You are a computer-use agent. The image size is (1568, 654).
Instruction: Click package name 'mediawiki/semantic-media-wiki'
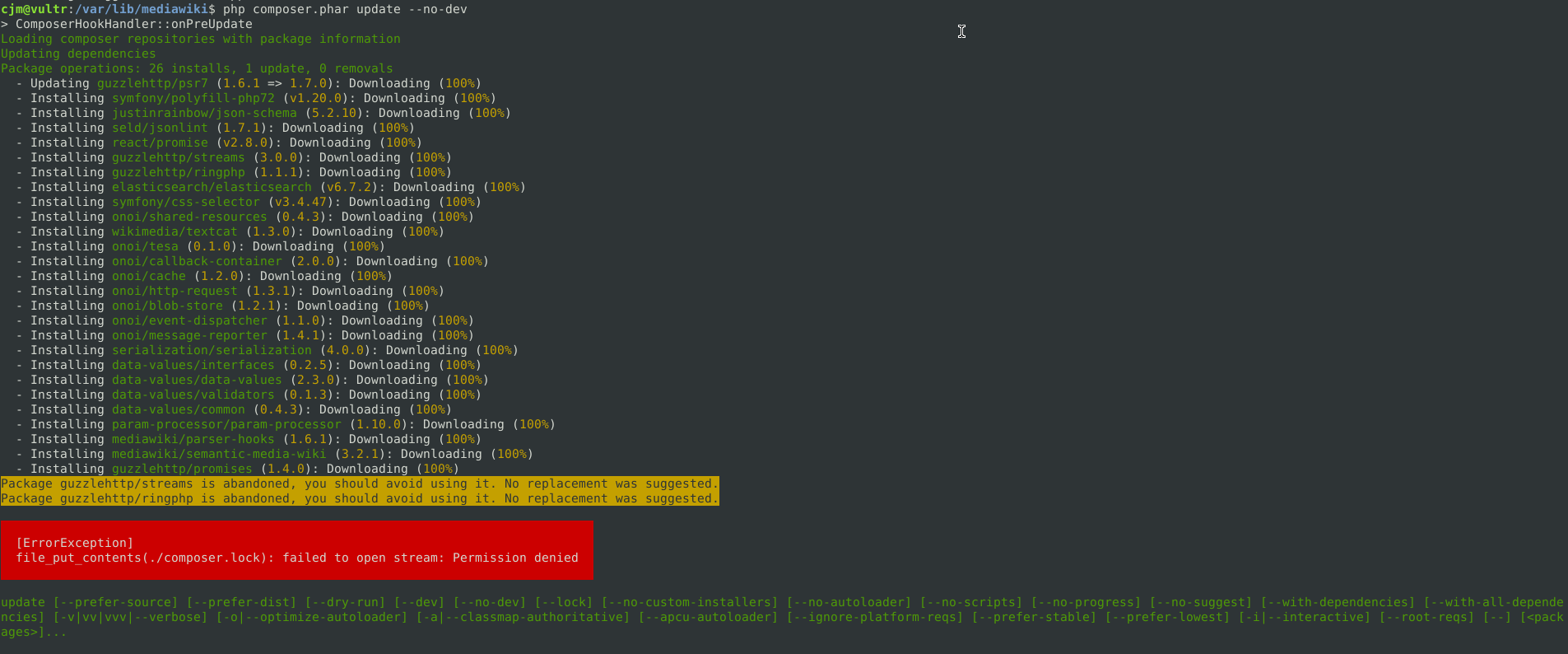[219, 454]
